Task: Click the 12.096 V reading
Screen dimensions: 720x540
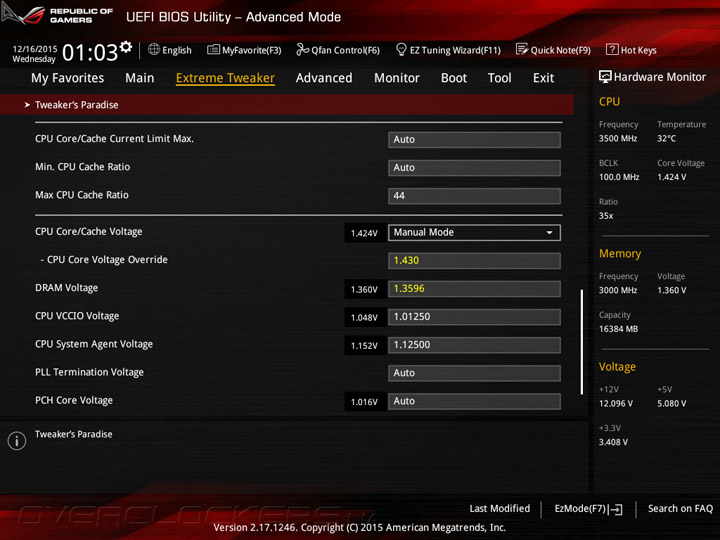Action: pyautogui.click(x=615, y=404)
